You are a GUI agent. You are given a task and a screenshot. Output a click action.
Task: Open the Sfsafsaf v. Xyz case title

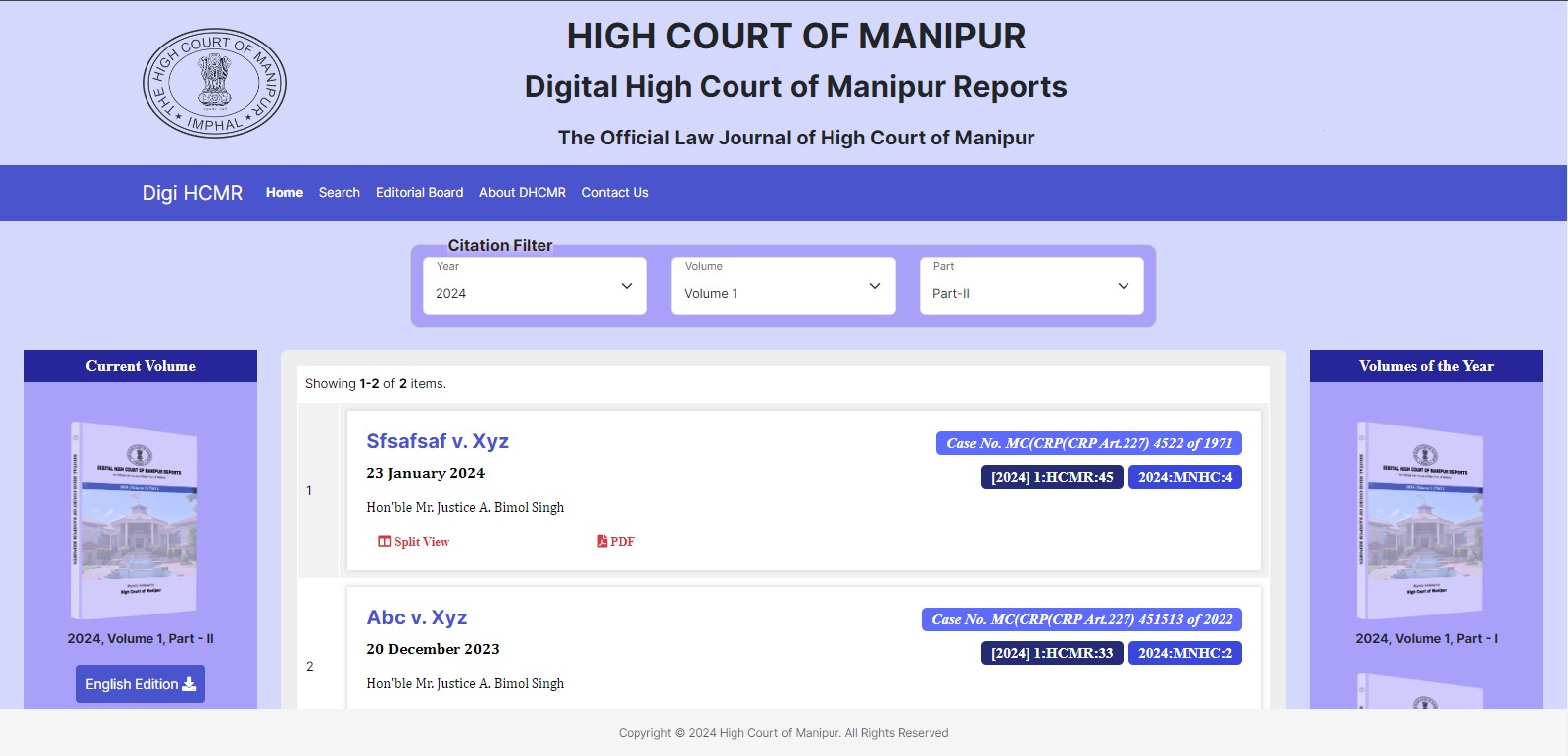438,442
